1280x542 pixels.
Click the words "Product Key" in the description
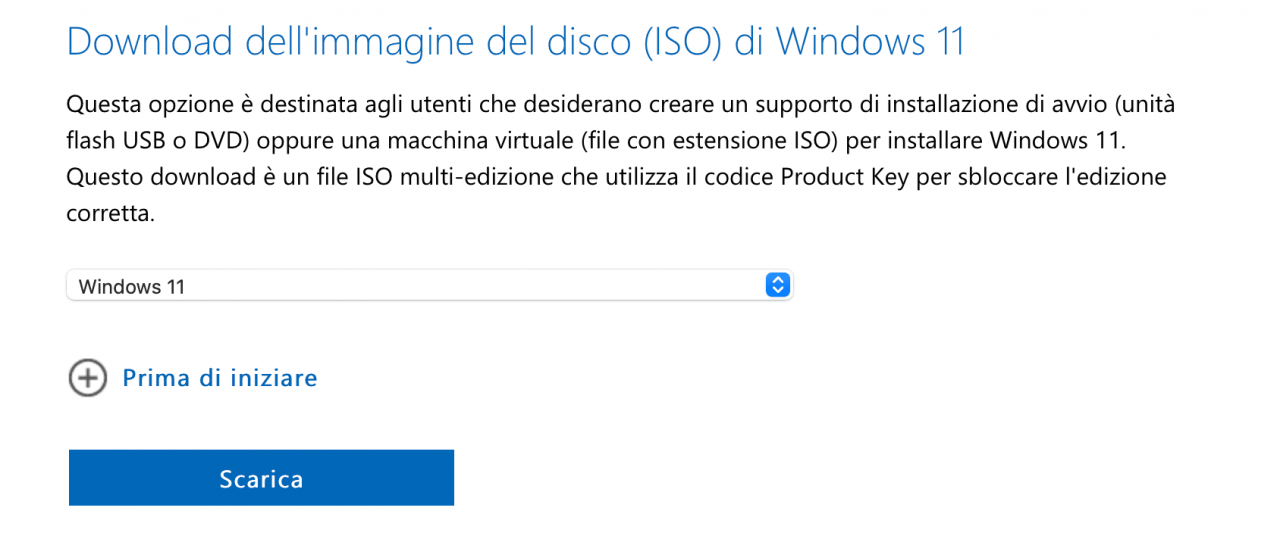[x=840, y=178]
